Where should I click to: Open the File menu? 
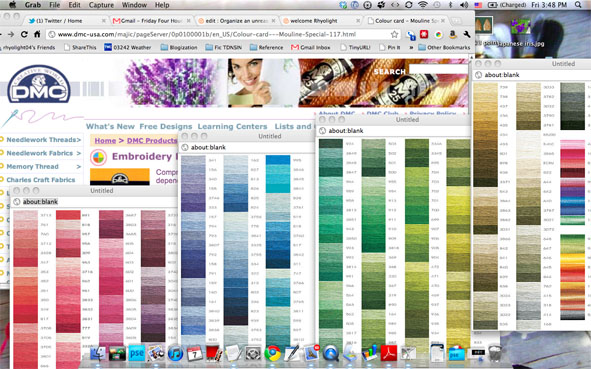pyautogui.click(x=55, y=5)
